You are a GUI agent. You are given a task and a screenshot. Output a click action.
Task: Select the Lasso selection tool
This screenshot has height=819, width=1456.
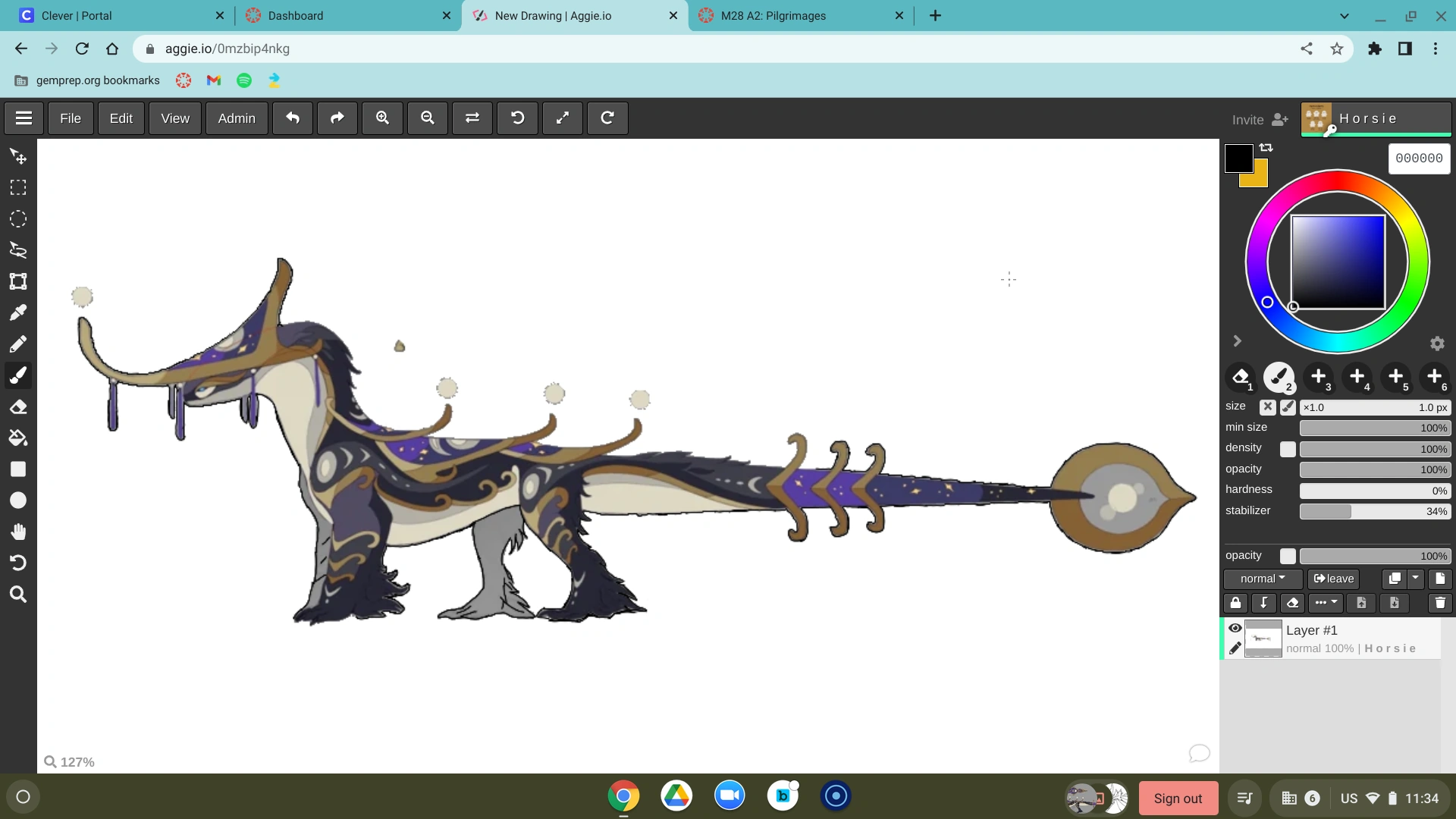pyautogui.click(x=18, y=250)
